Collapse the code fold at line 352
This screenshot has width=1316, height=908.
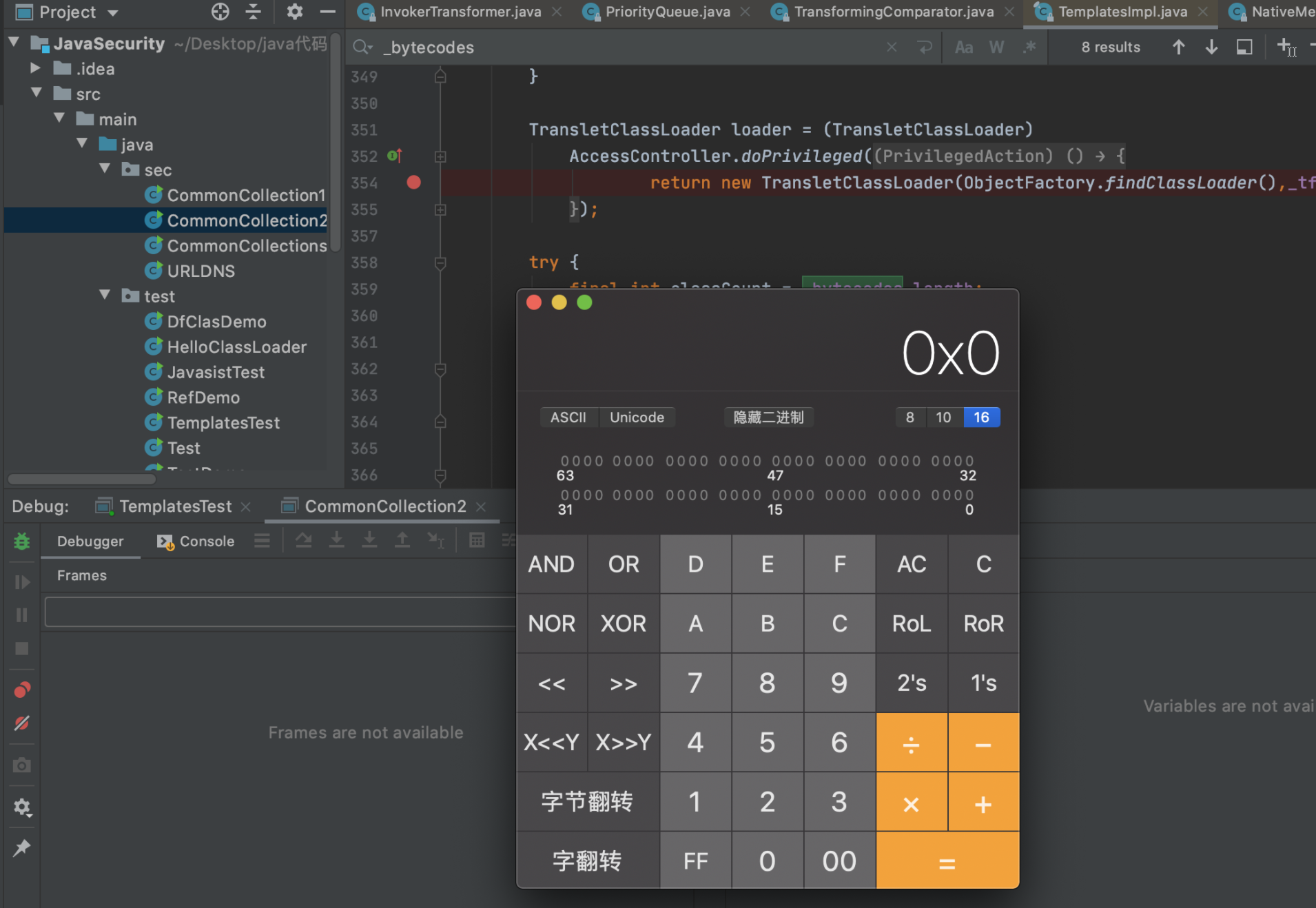click(x=440, y=156)
